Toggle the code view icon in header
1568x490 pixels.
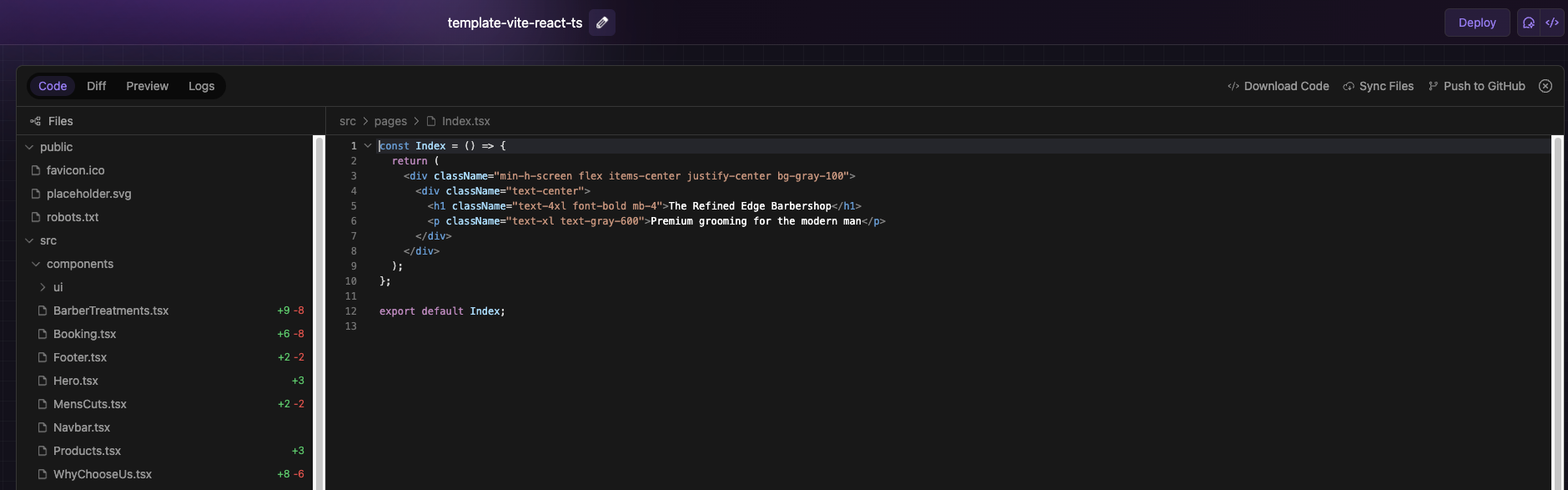pos(1552,23)
